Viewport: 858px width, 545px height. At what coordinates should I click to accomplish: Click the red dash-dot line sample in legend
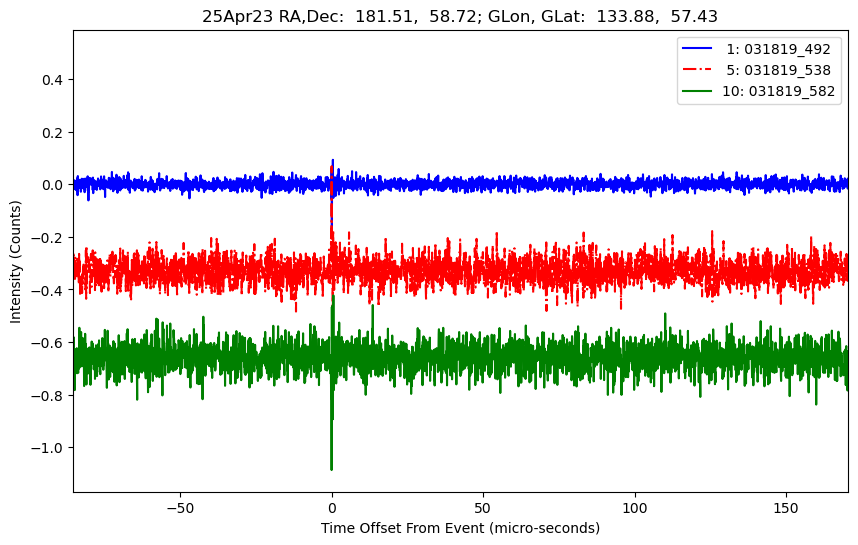(697, 69)
